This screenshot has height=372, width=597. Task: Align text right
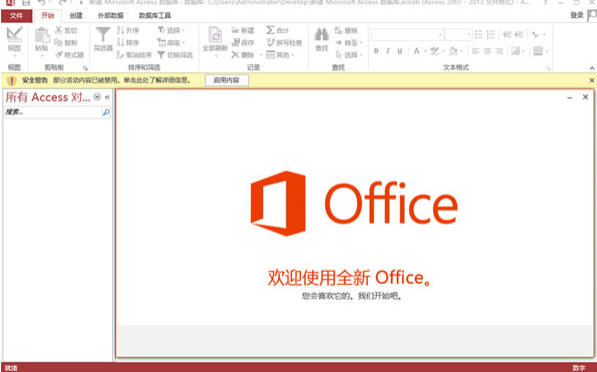point(499,51)
